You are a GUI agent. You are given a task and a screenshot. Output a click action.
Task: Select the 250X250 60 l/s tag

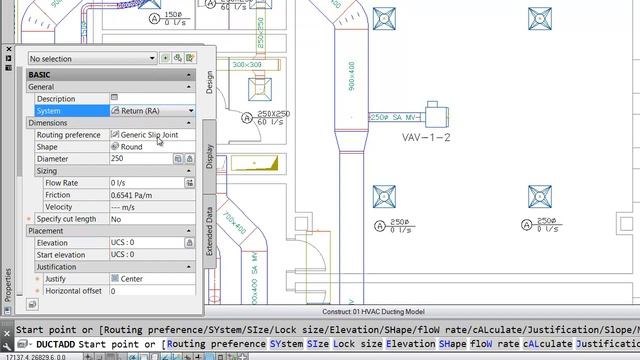coord(266,118)
